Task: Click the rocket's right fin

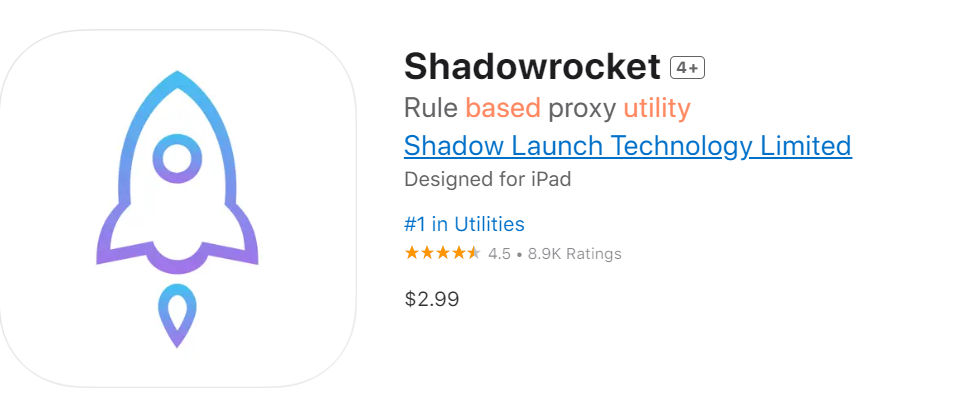Action: click(233, 235)
